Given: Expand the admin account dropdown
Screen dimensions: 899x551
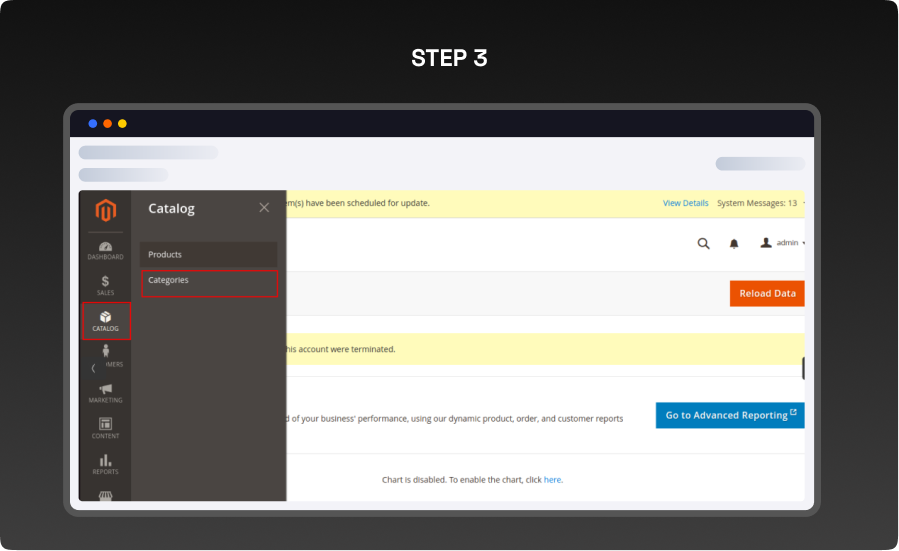Looking at the screenshot, I should (x=782, y=243).
